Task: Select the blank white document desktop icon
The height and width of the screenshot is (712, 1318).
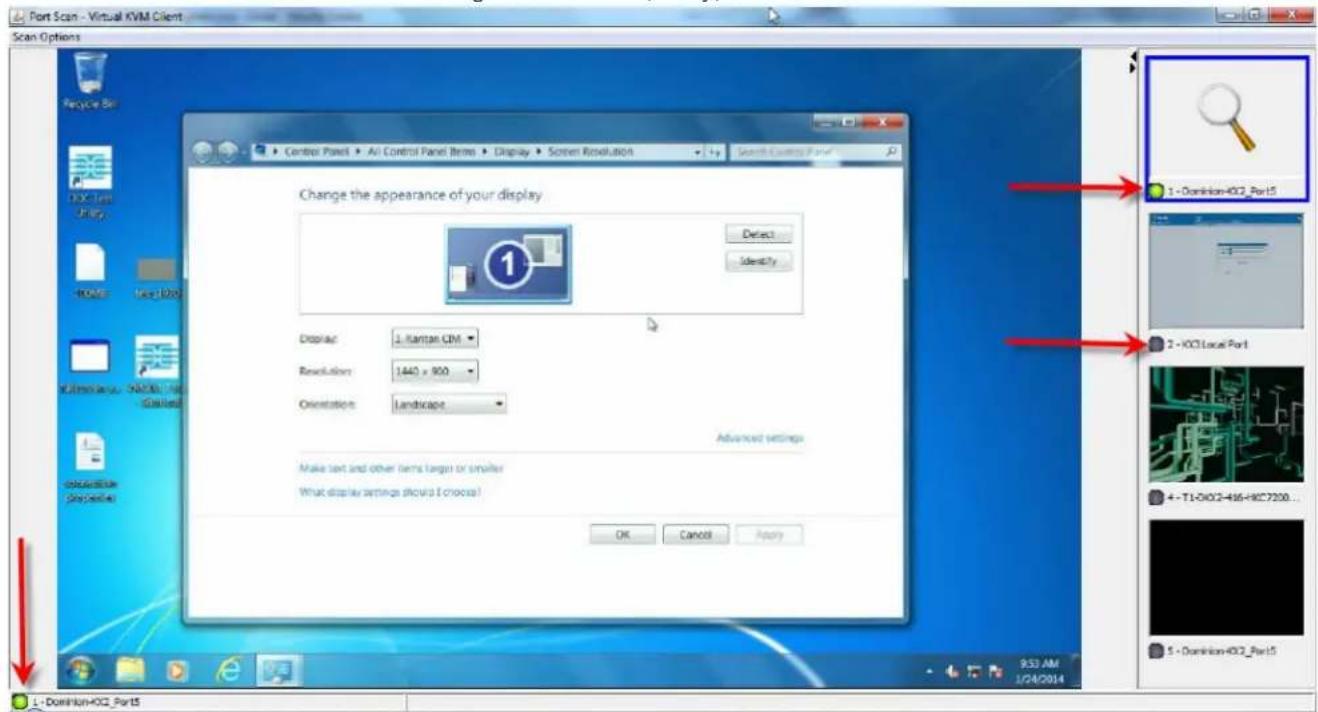Action: click(x=91, y=270)
